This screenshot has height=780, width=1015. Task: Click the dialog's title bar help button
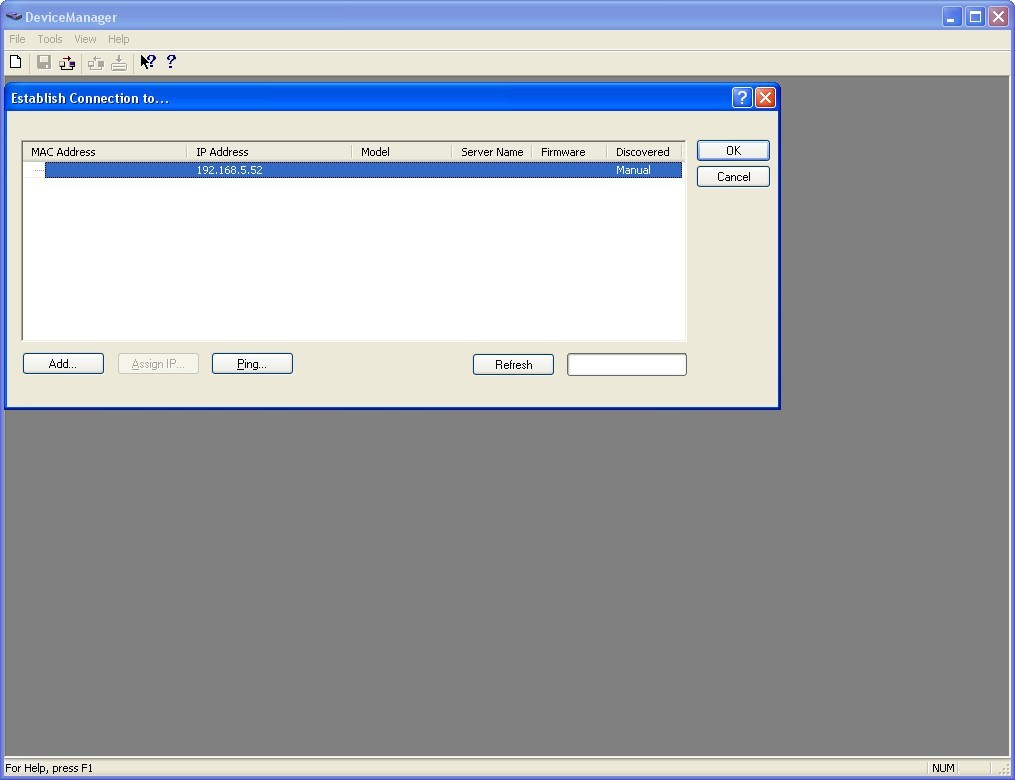click(741, 97)
